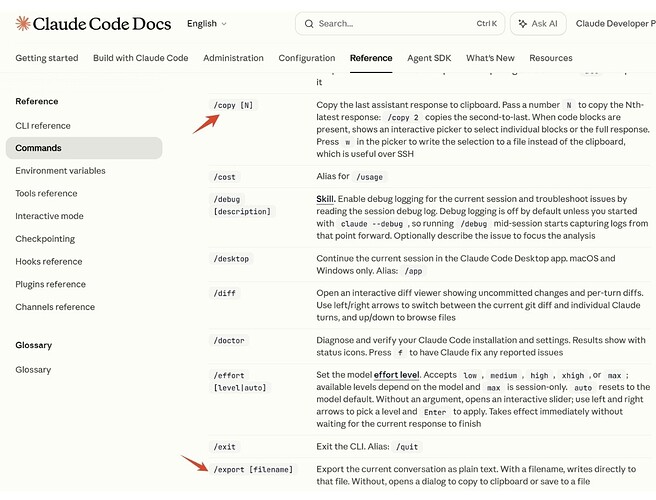Open Tools reference in the sidebar
Image resolution: width=656 pixels, height=500 pixels.
click(x=46, y=193)
